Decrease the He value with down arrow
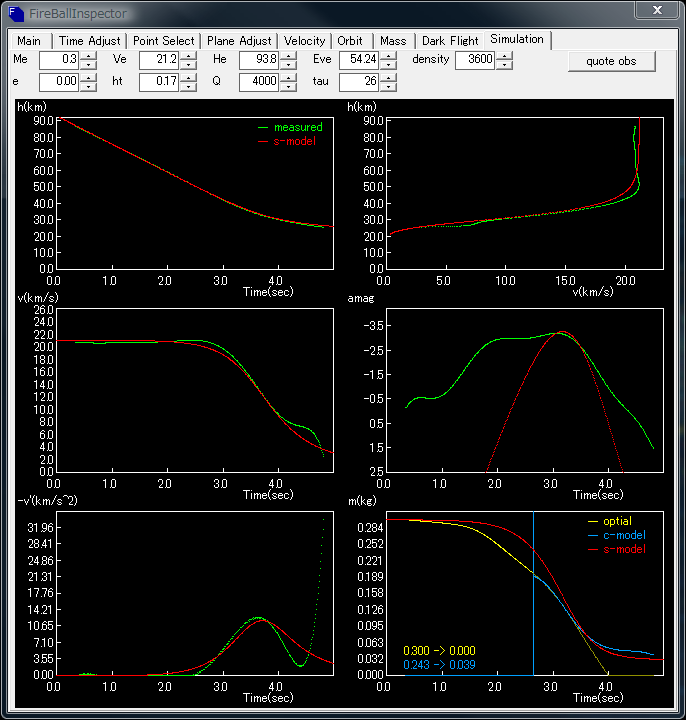This screenshot has height=720, width=686. coord(289,65)
